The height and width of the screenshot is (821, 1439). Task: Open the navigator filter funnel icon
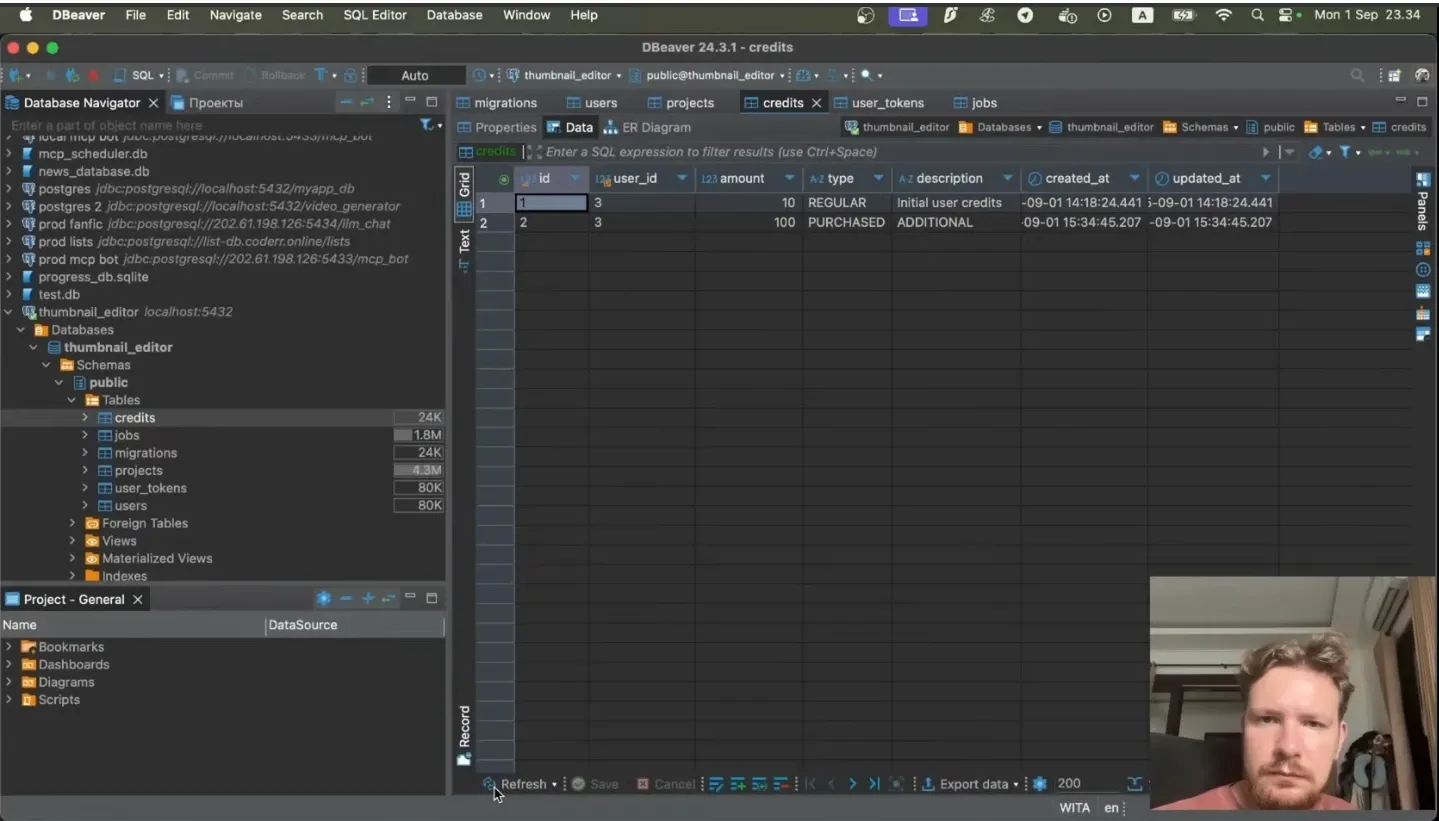pyautogui.click(x=427, y=126)
